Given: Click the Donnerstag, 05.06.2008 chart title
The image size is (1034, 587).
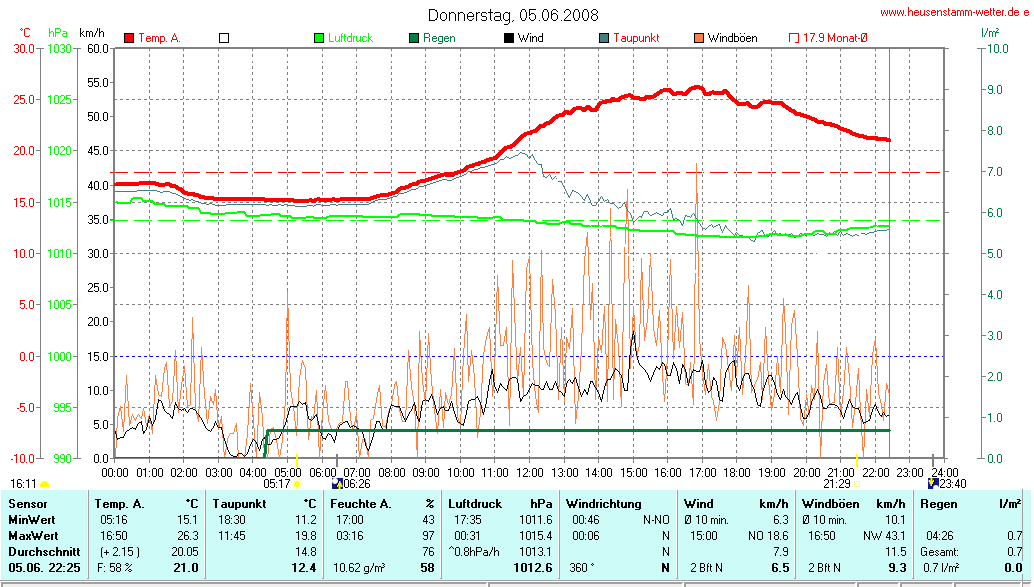Looking at the screenshot, I should point(513,15).
